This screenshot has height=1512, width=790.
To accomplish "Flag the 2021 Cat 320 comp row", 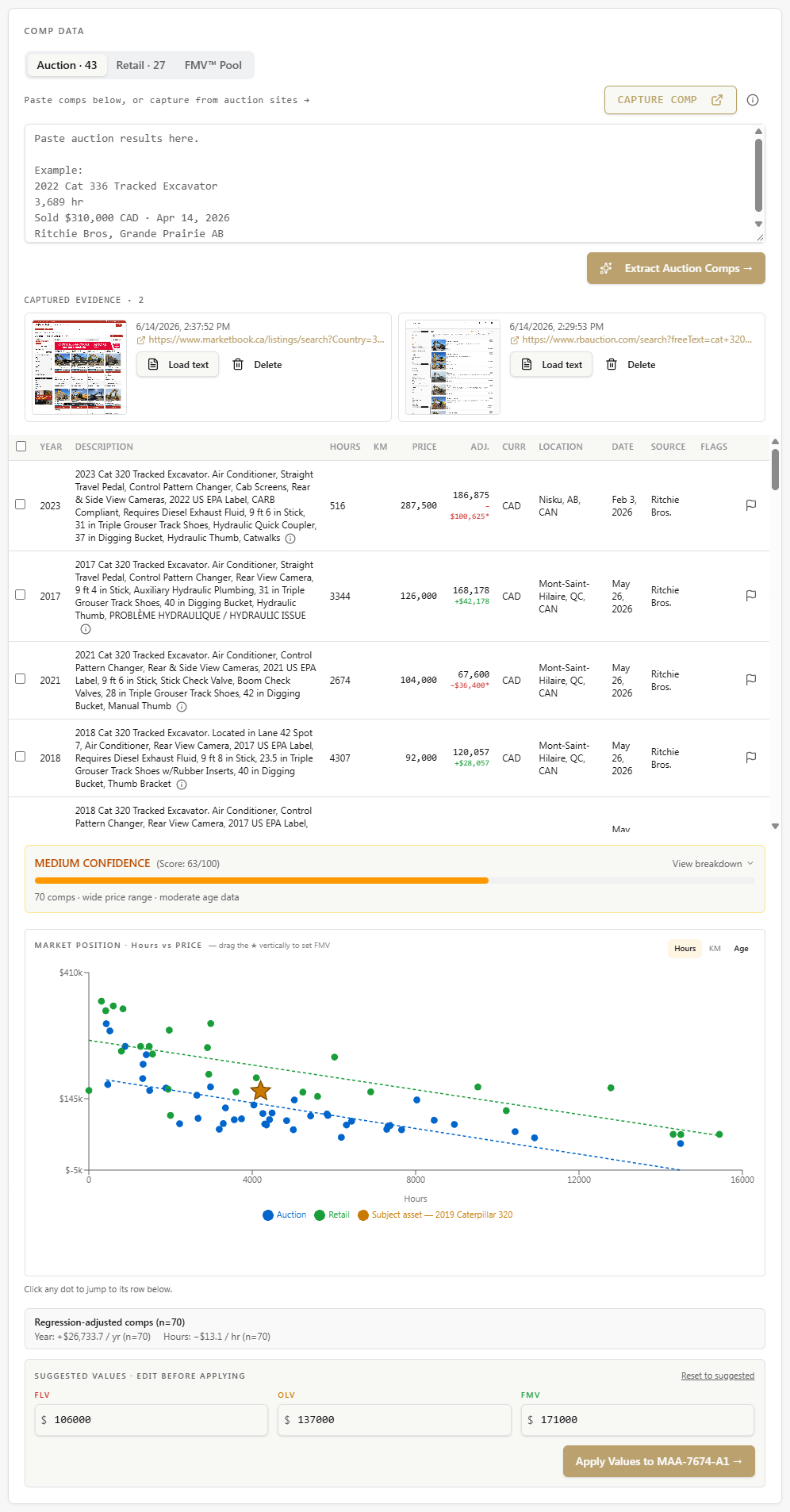I will point(751,680).
